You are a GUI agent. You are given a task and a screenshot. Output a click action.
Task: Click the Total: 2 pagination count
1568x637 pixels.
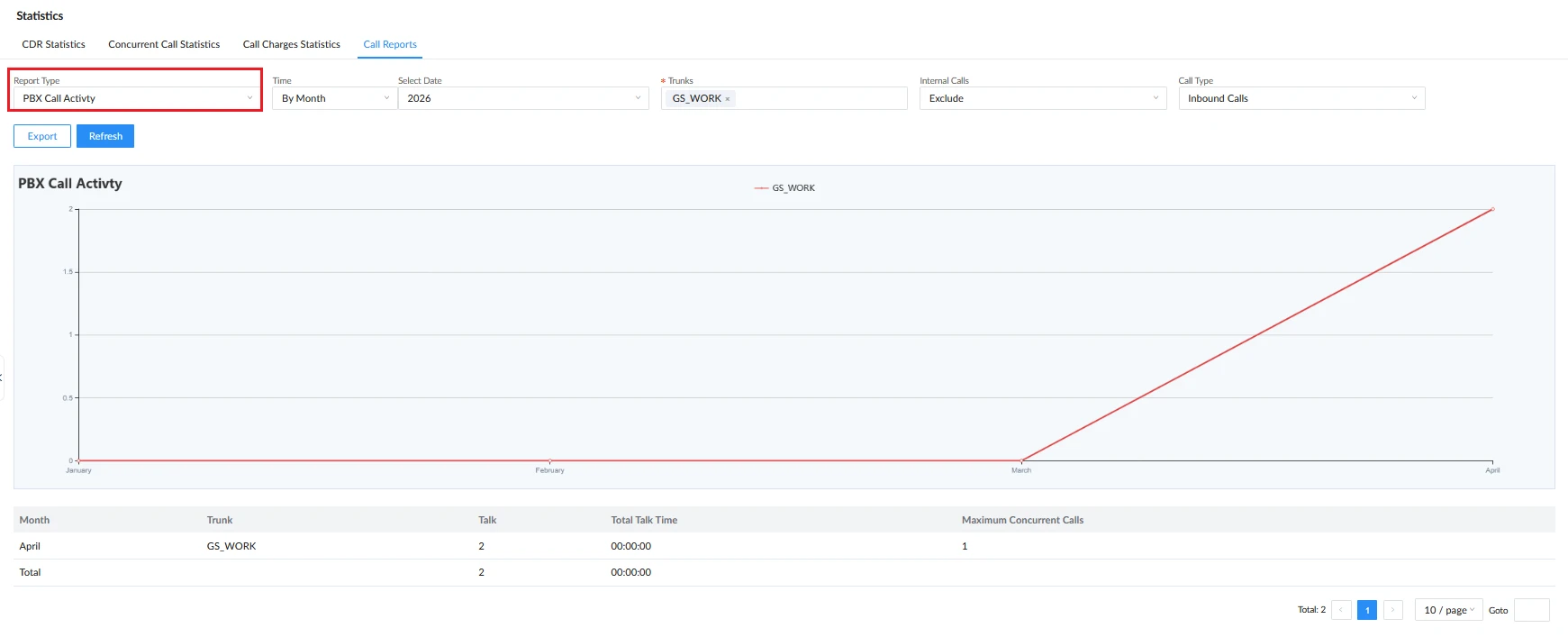(1311, 610)
